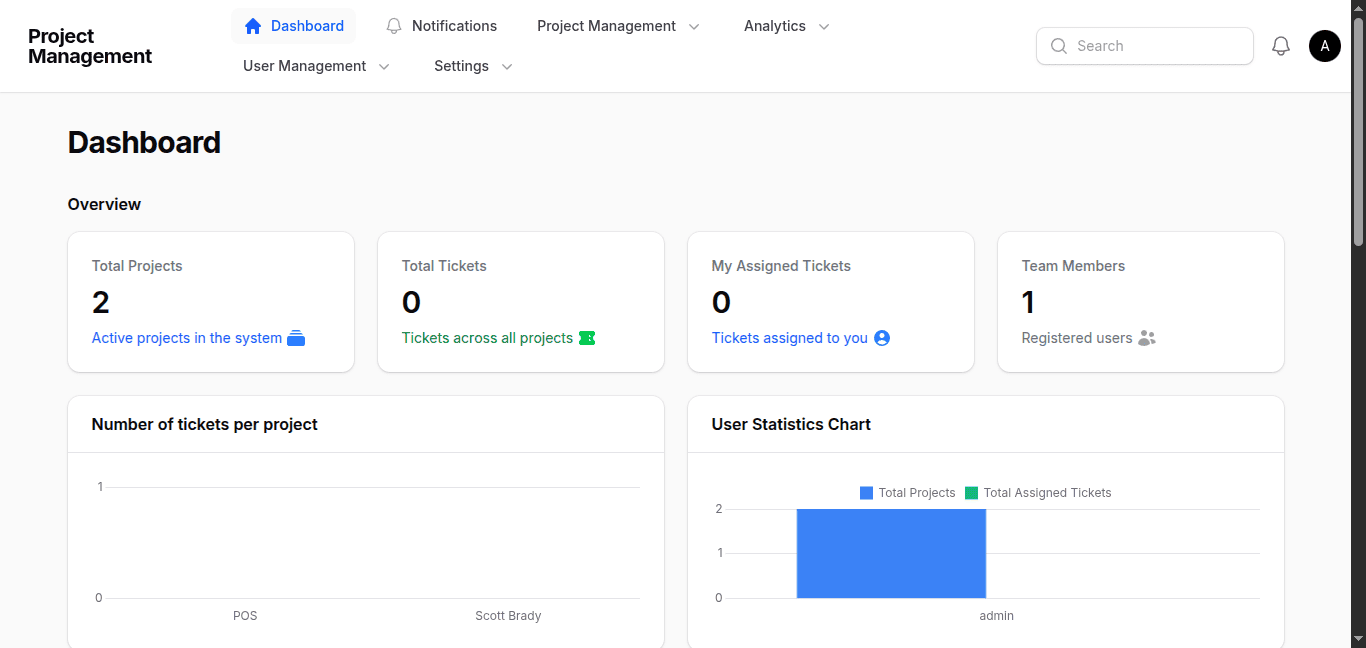Click the magnifier icon in the search bar
Viewport: 1366px width, 648px height.
1058,46
